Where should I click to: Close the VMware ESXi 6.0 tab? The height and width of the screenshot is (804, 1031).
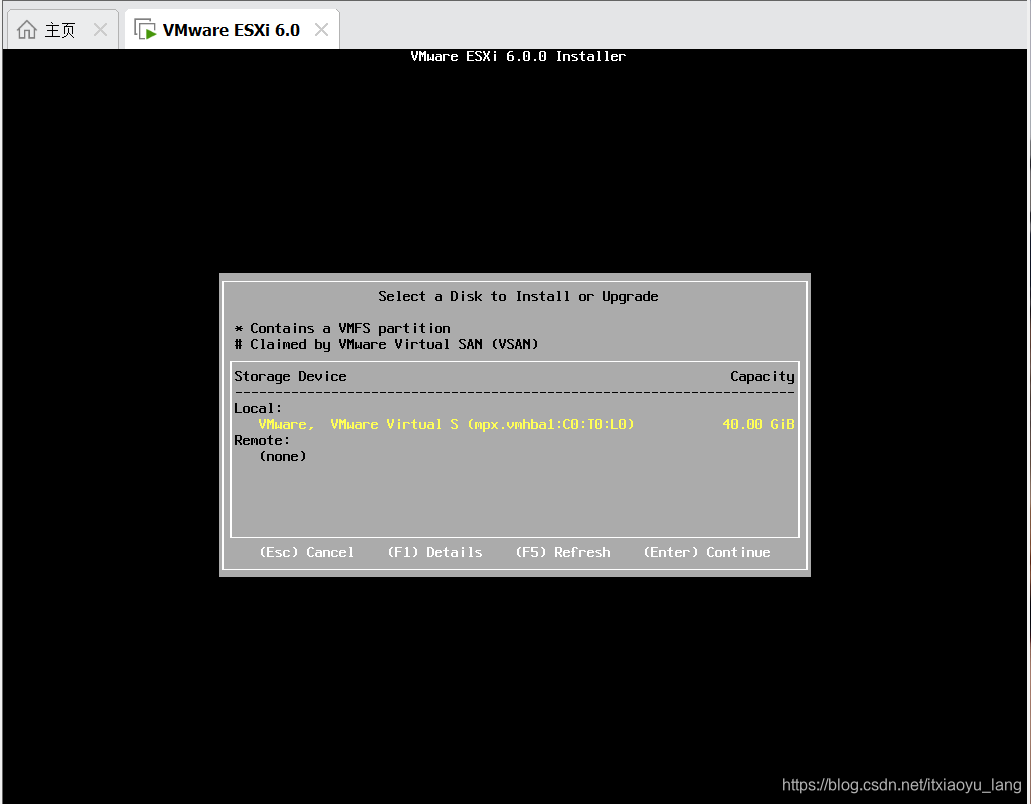(321, 30)
